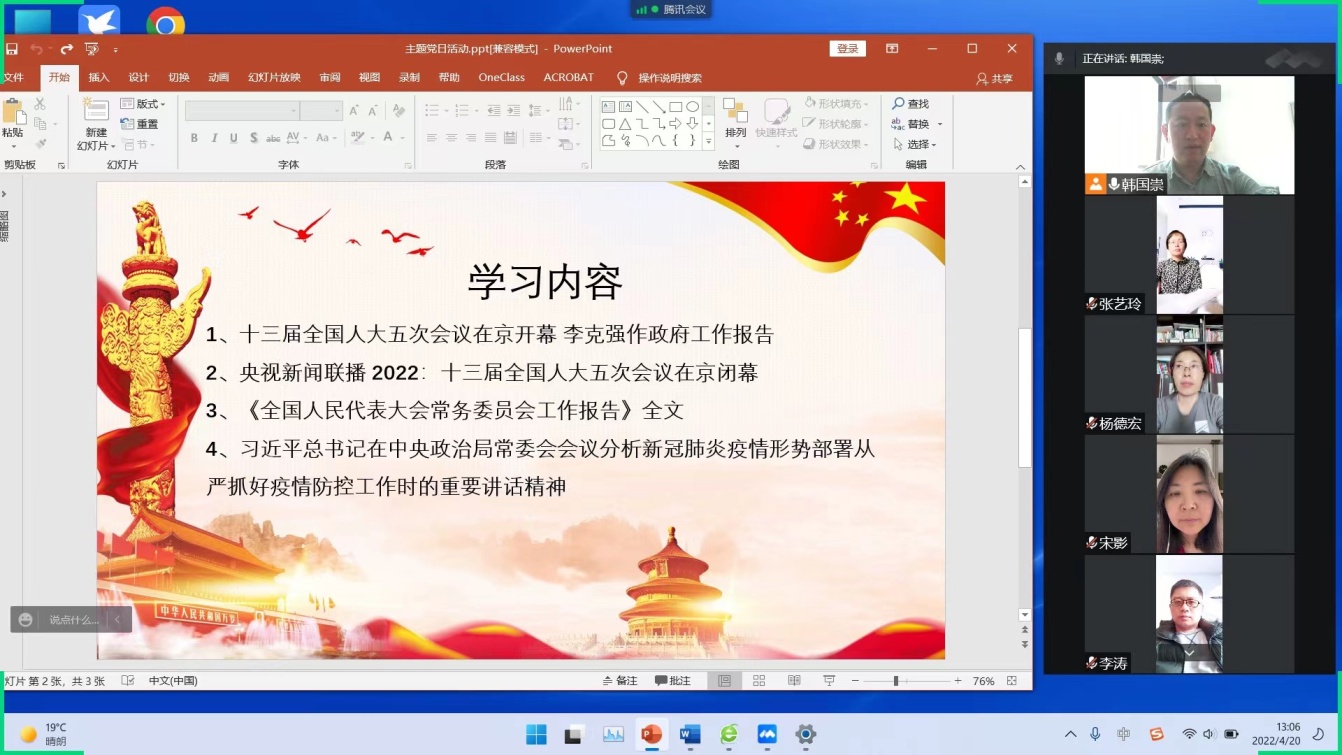Viewport: 1342px width, 755px height.
Task: Click the Share (共享) button
Action: [994, 78]
